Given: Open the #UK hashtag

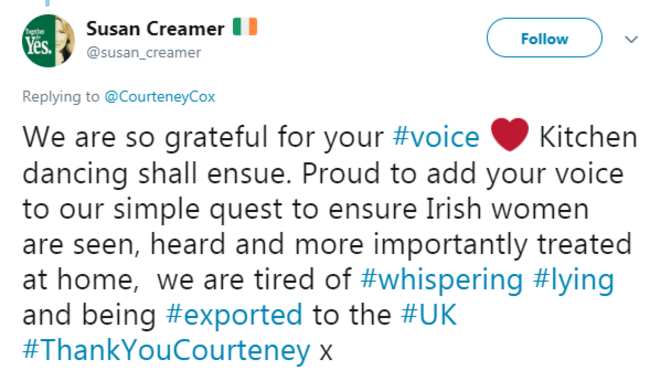Looking at the screenshot, I should click(x=429, y=314).
